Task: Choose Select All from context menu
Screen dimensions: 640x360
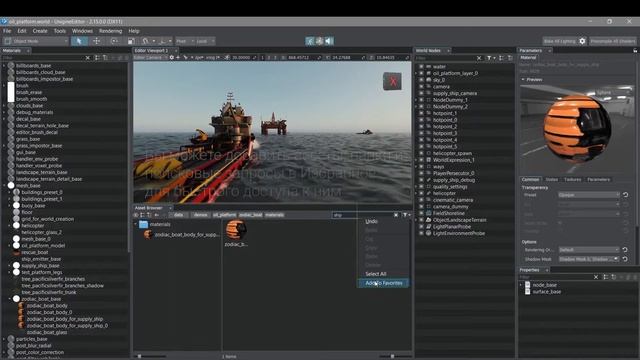Action: [376, 274]
